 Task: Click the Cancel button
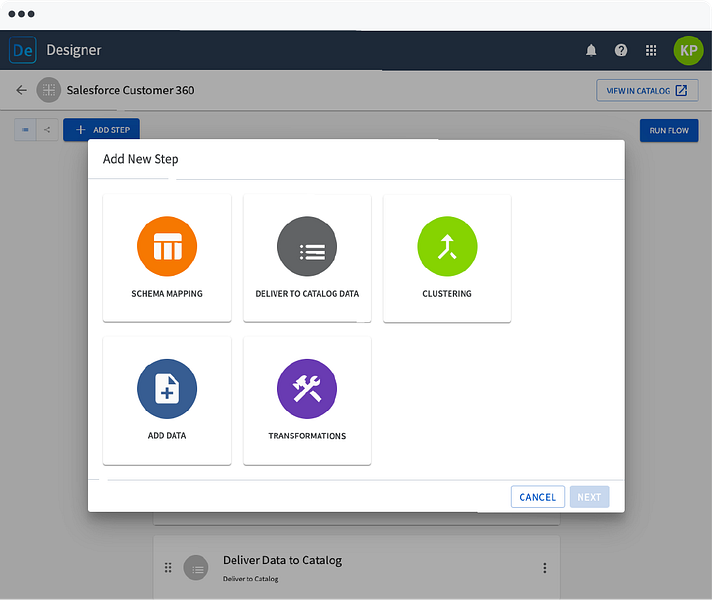(538, 497)
